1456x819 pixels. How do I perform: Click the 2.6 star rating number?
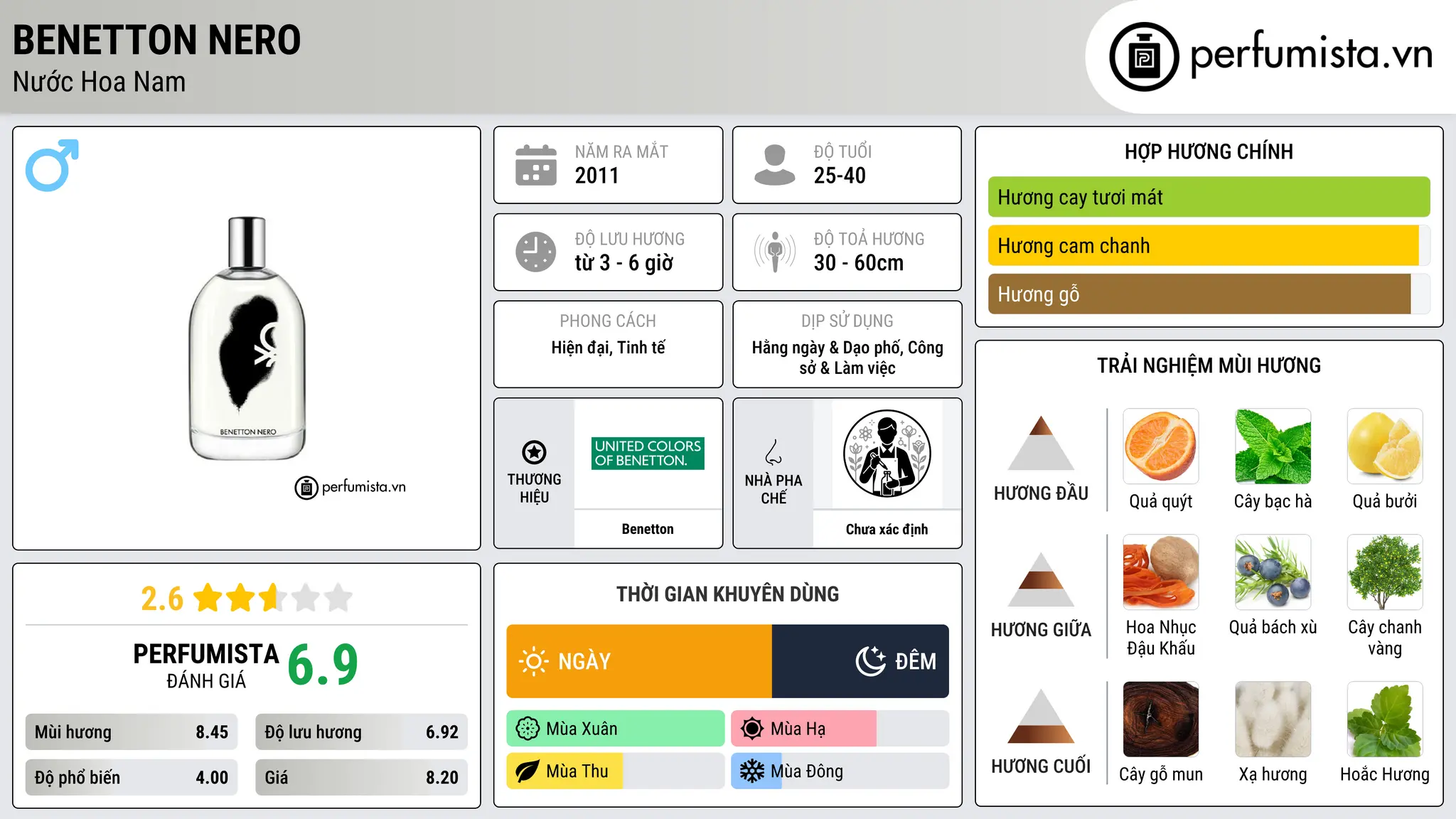coord(162,599)
